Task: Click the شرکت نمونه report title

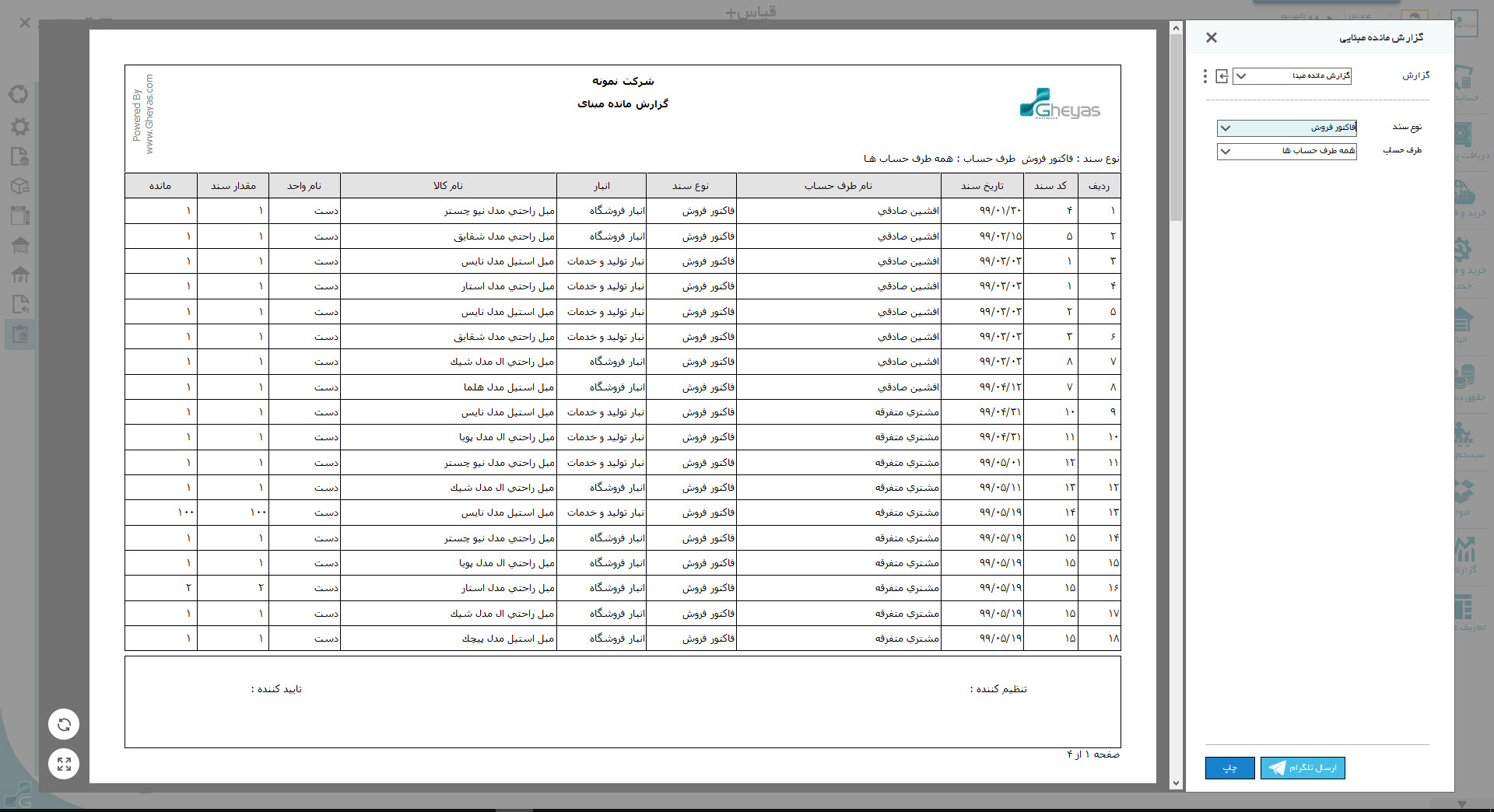Action: 622,81
